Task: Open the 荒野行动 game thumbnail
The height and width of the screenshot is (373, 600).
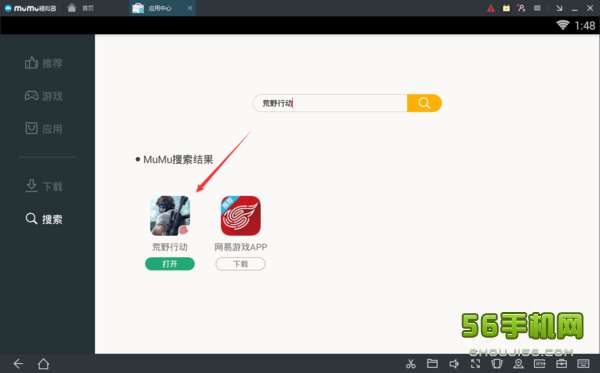Action: [170, 216]
